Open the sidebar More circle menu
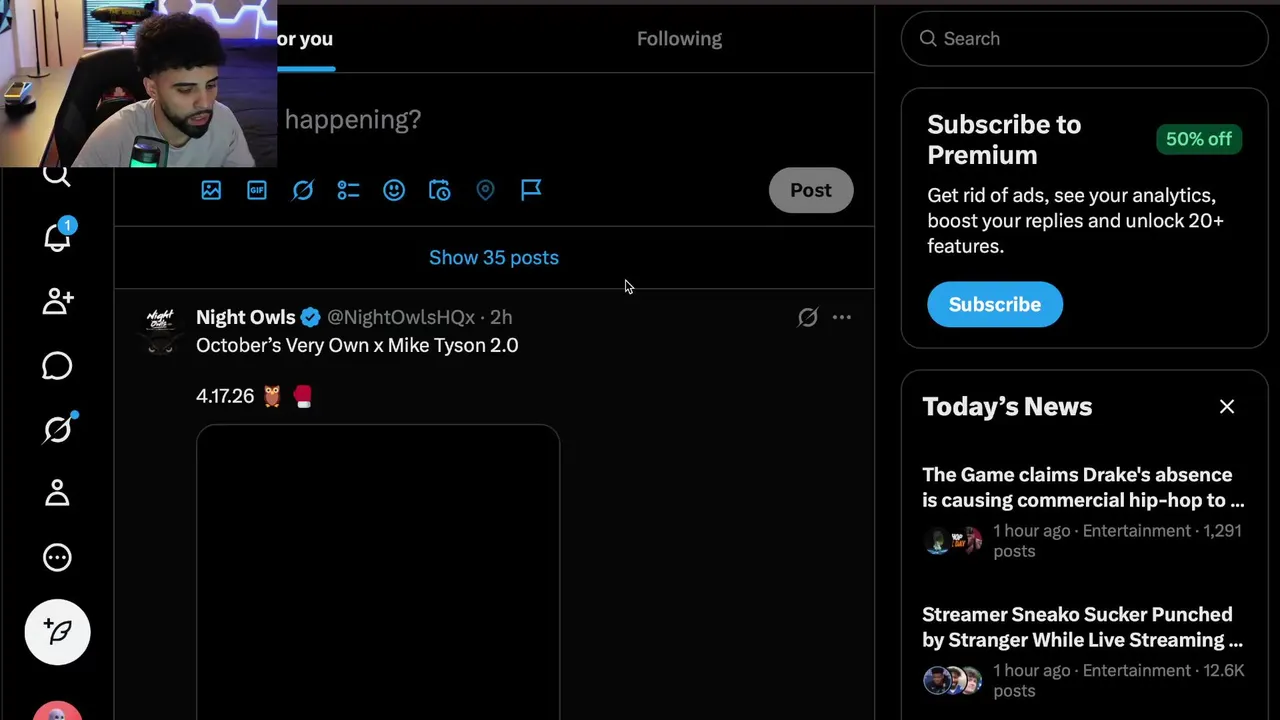Screen dimensions: 1280x720 [57, 557]
